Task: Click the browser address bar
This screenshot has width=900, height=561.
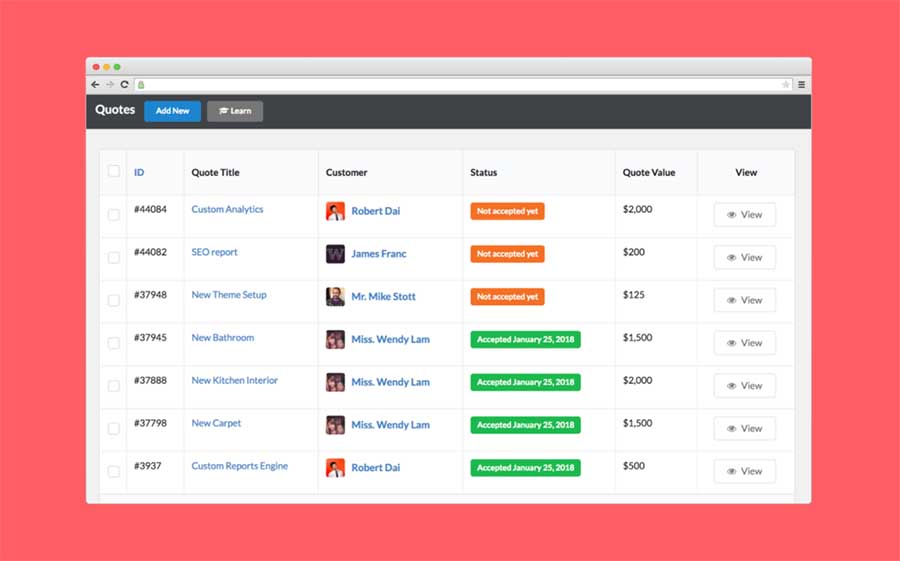Action: click(x=463, y=84)
